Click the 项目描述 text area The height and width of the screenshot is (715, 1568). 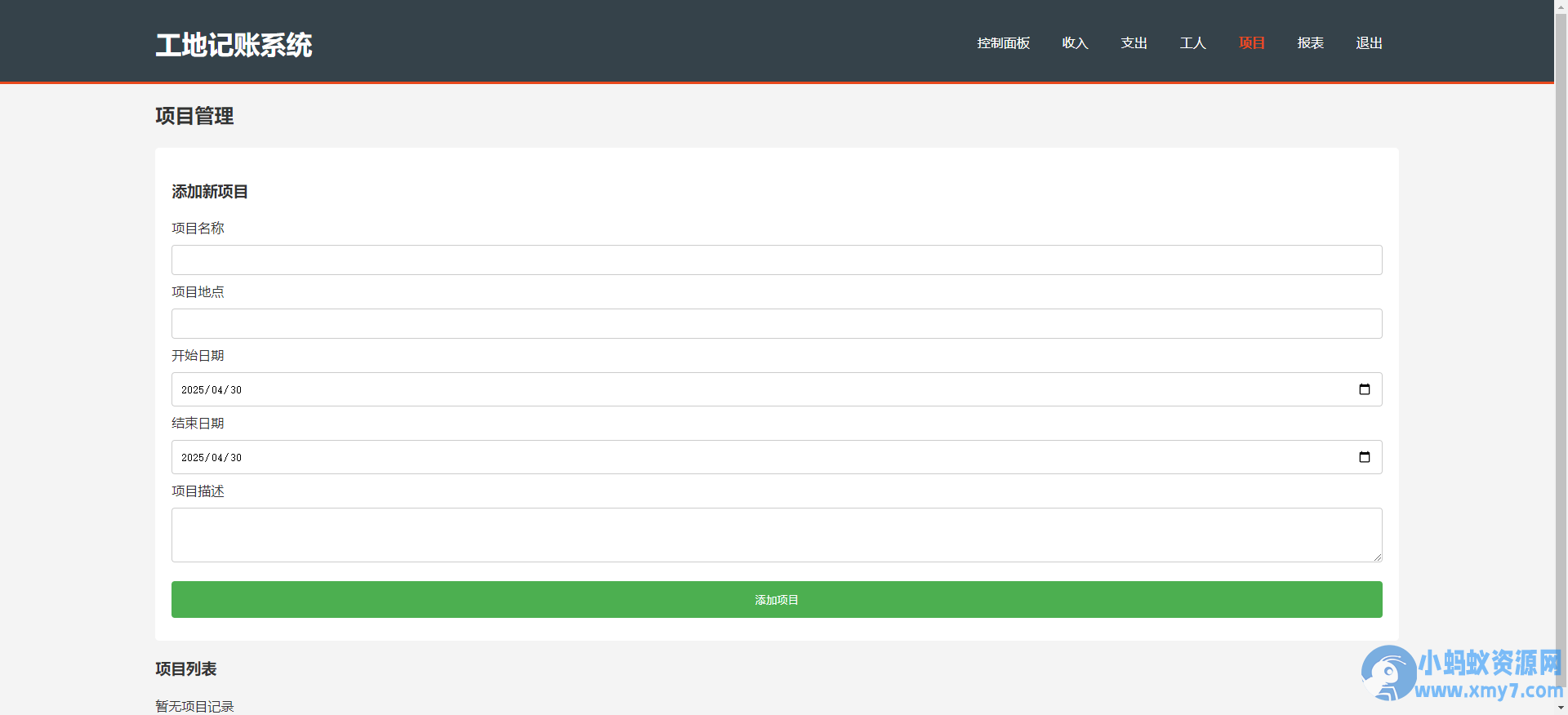777,535
